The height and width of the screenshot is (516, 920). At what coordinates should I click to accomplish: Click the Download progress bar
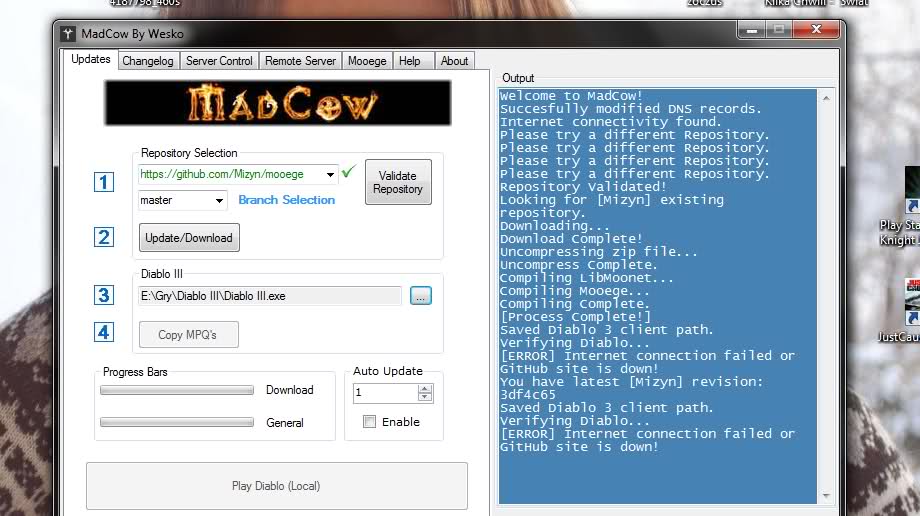[177, 391]
